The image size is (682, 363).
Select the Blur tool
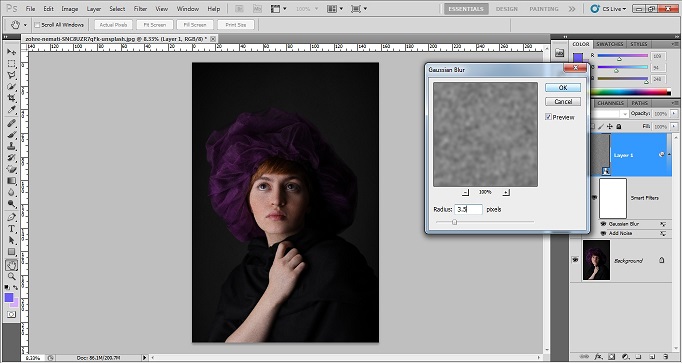11,192
